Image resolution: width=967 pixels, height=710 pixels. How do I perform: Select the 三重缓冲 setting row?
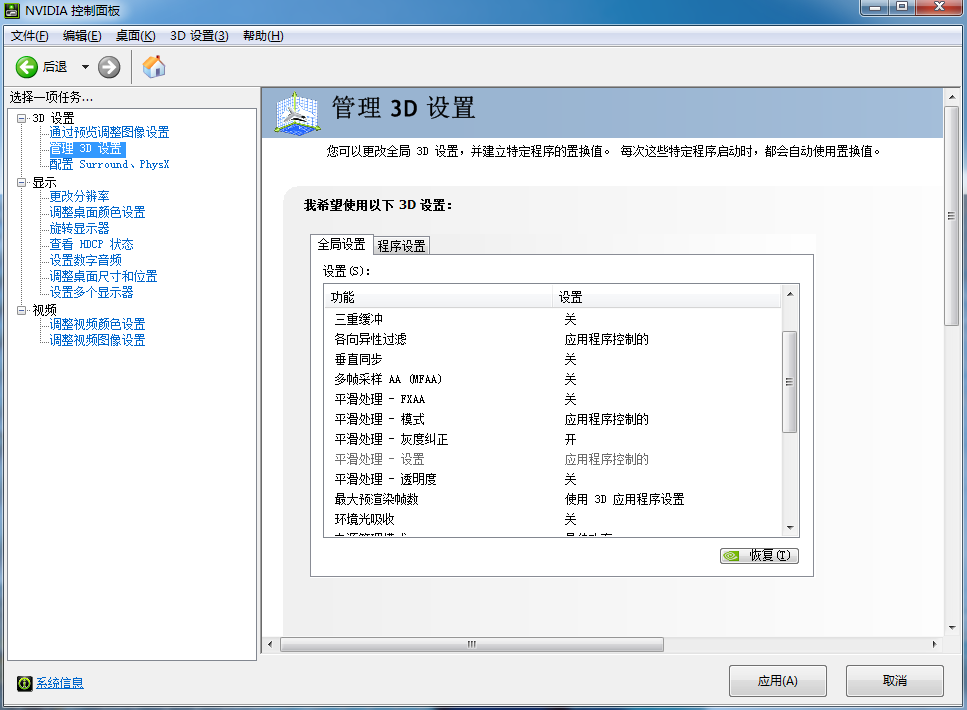pyautogui.click(x=553, y=320)
